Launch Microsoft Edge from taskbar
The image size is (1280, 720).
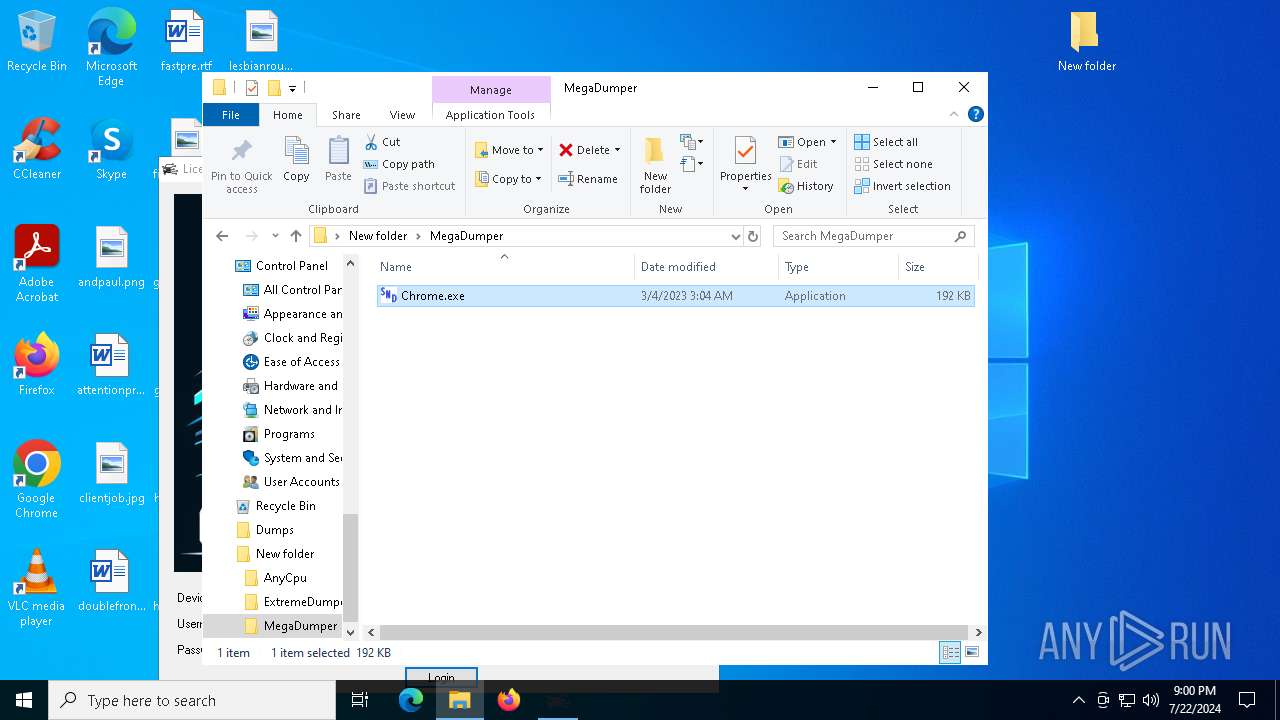click(411, 700)
